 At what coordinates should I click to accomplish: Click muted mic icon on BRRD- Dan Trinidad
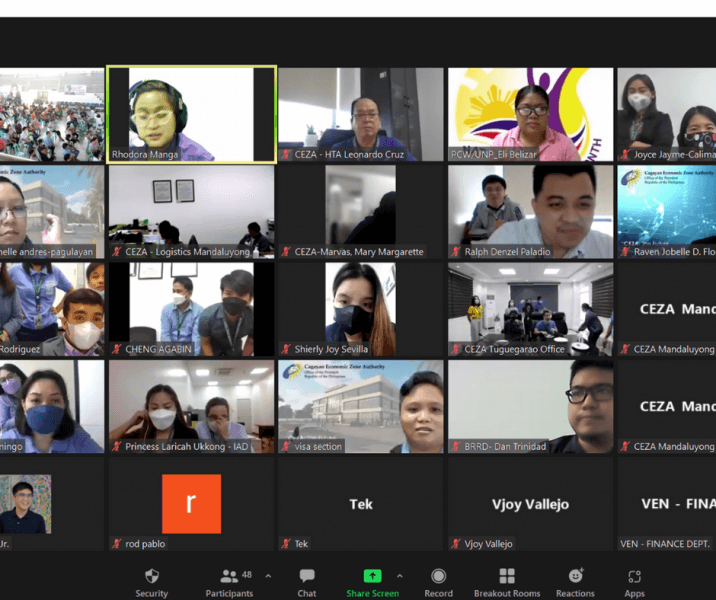click(x=456, y=446)
